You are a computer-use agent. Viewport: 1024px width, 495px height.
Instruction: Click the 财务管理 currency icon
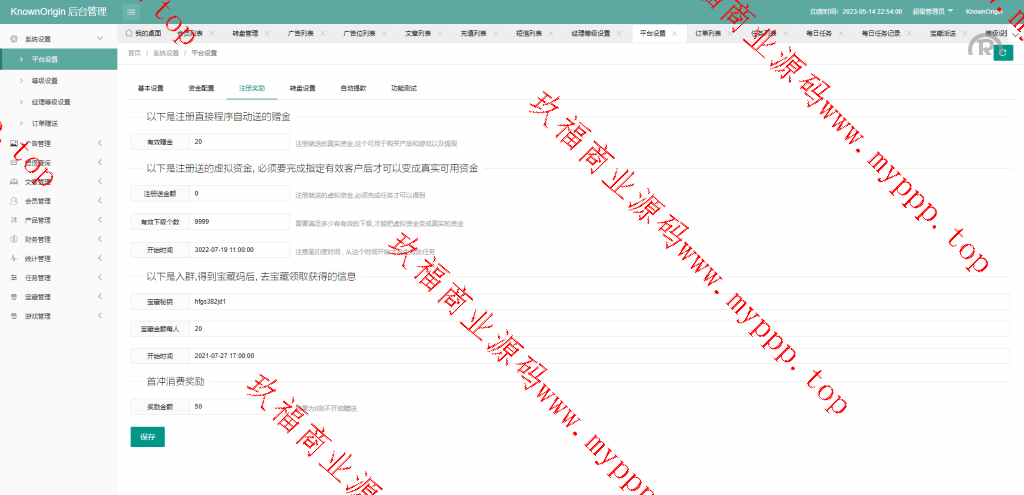(14, 239)
